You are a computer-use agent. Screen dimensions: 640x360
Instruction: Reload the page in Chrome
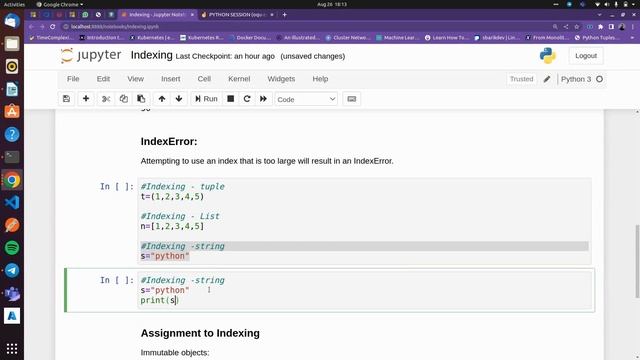[x=53, y=27]
